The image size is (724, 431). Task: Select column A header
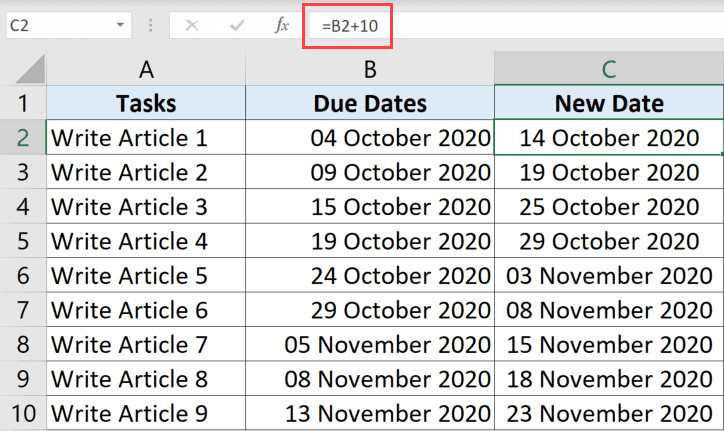pyautogui.click(x=146, y=69)
